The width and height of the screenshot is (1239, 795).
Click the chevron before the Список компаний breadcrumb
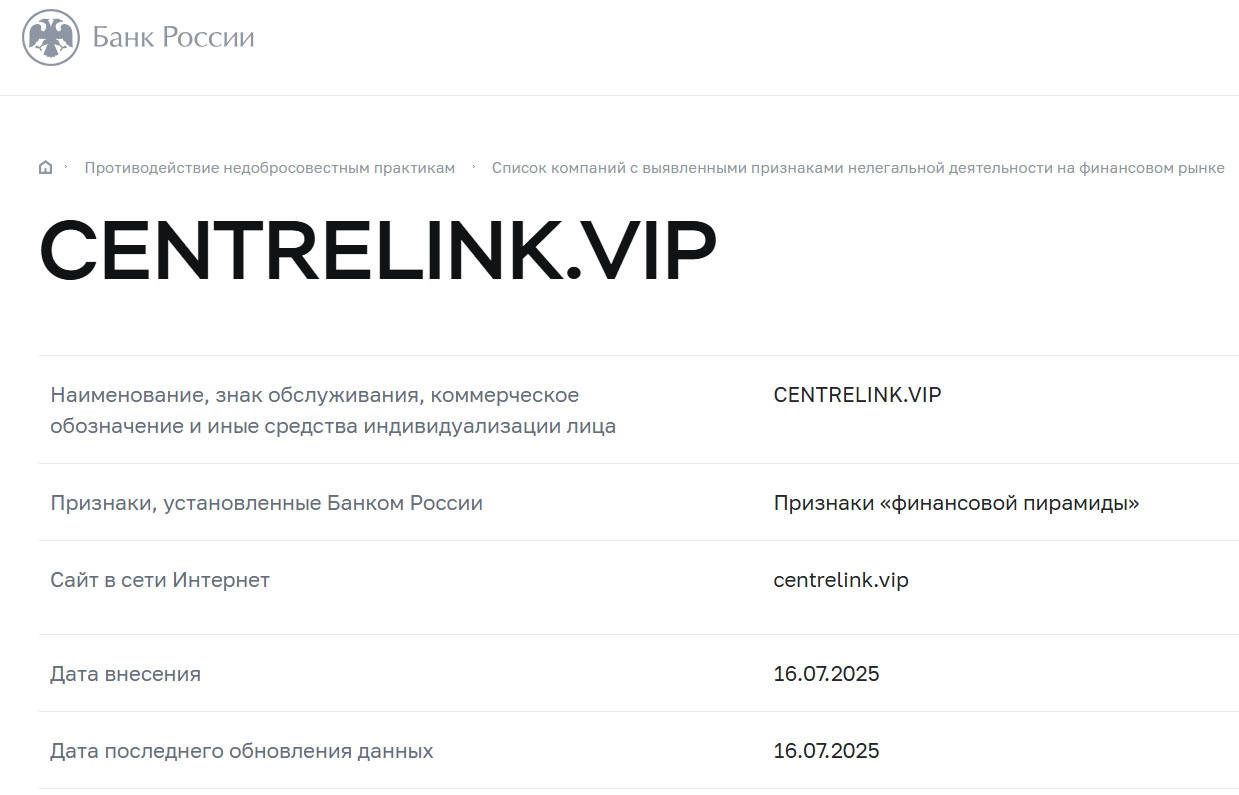tap(474, 166)
